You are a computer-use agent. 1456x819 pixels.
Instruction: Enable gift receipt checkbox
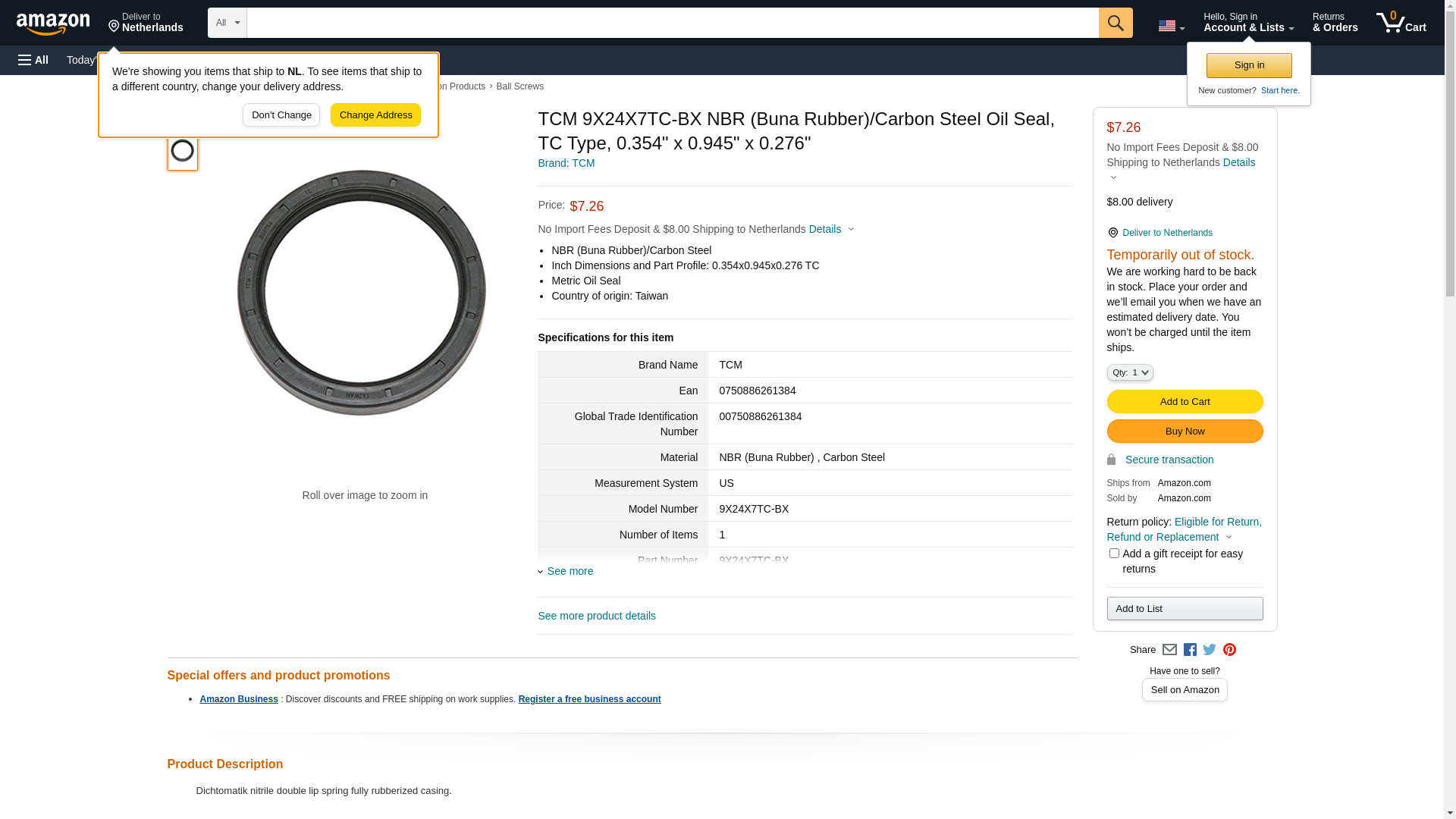point(1114,554)
